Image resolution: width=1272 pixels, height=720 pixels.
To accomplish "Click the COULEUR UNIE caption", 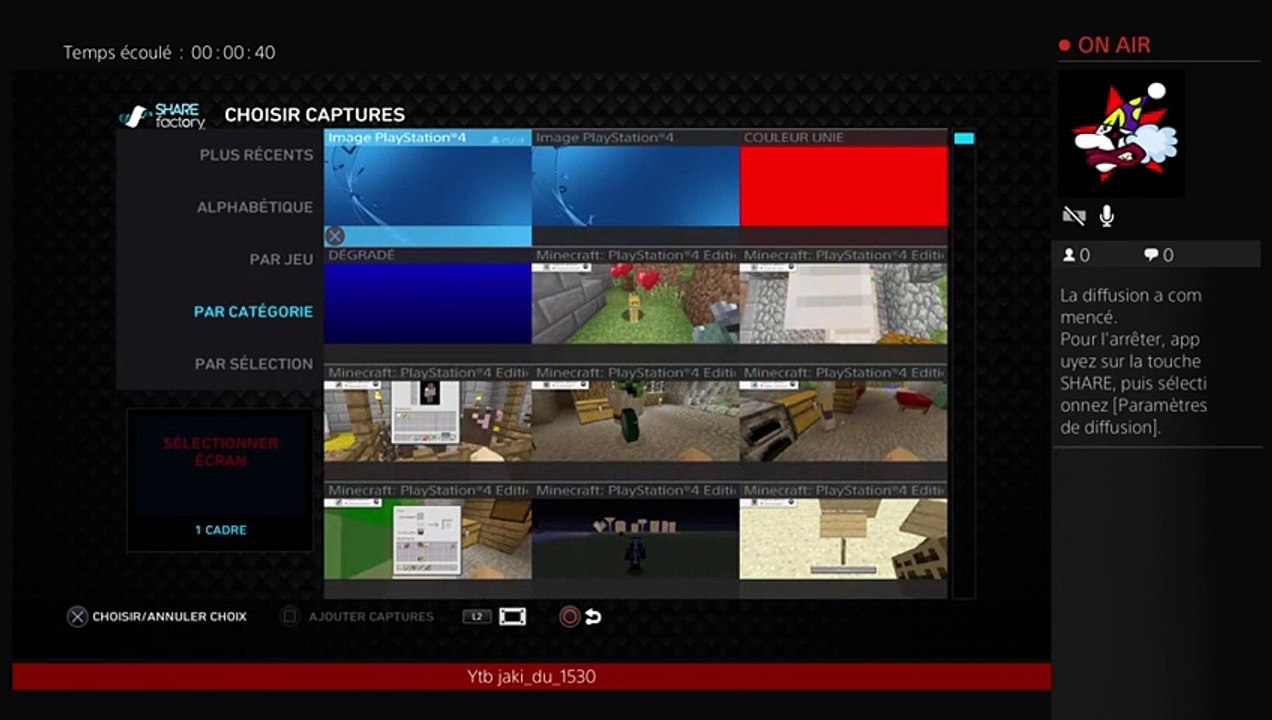I will 794,137.
